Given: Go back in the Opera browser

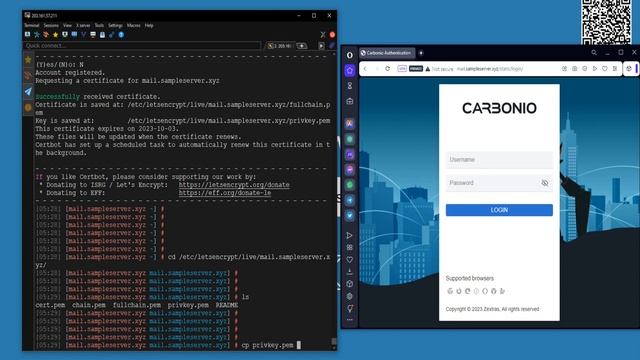Looking at the screenshot, I should tap(365, 69).
